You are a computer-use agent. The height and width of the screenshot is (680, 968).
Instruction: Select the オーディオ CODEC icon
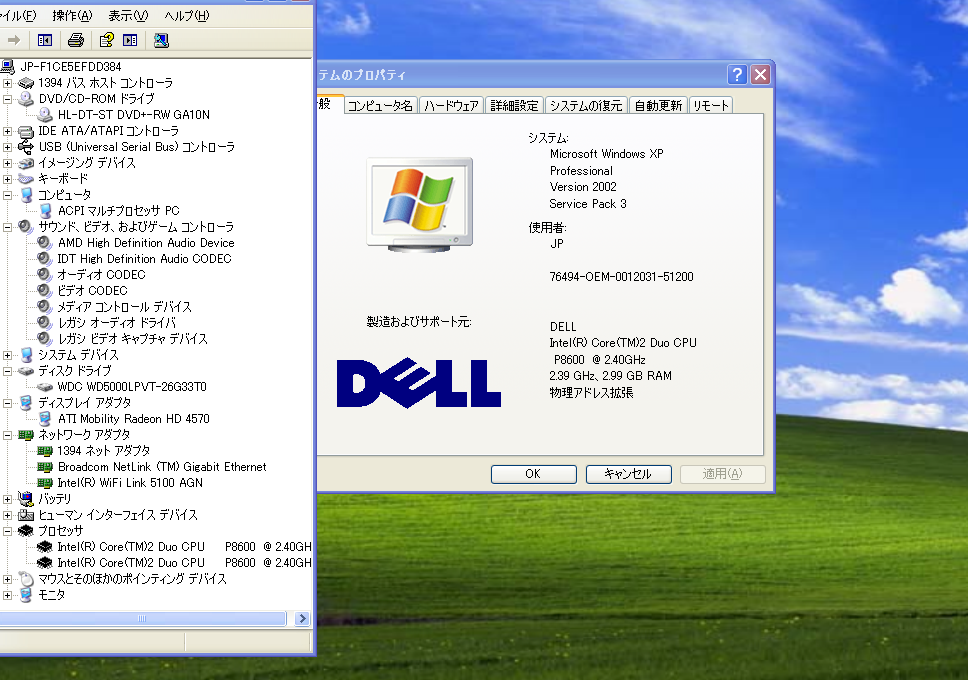pos(44,275)
